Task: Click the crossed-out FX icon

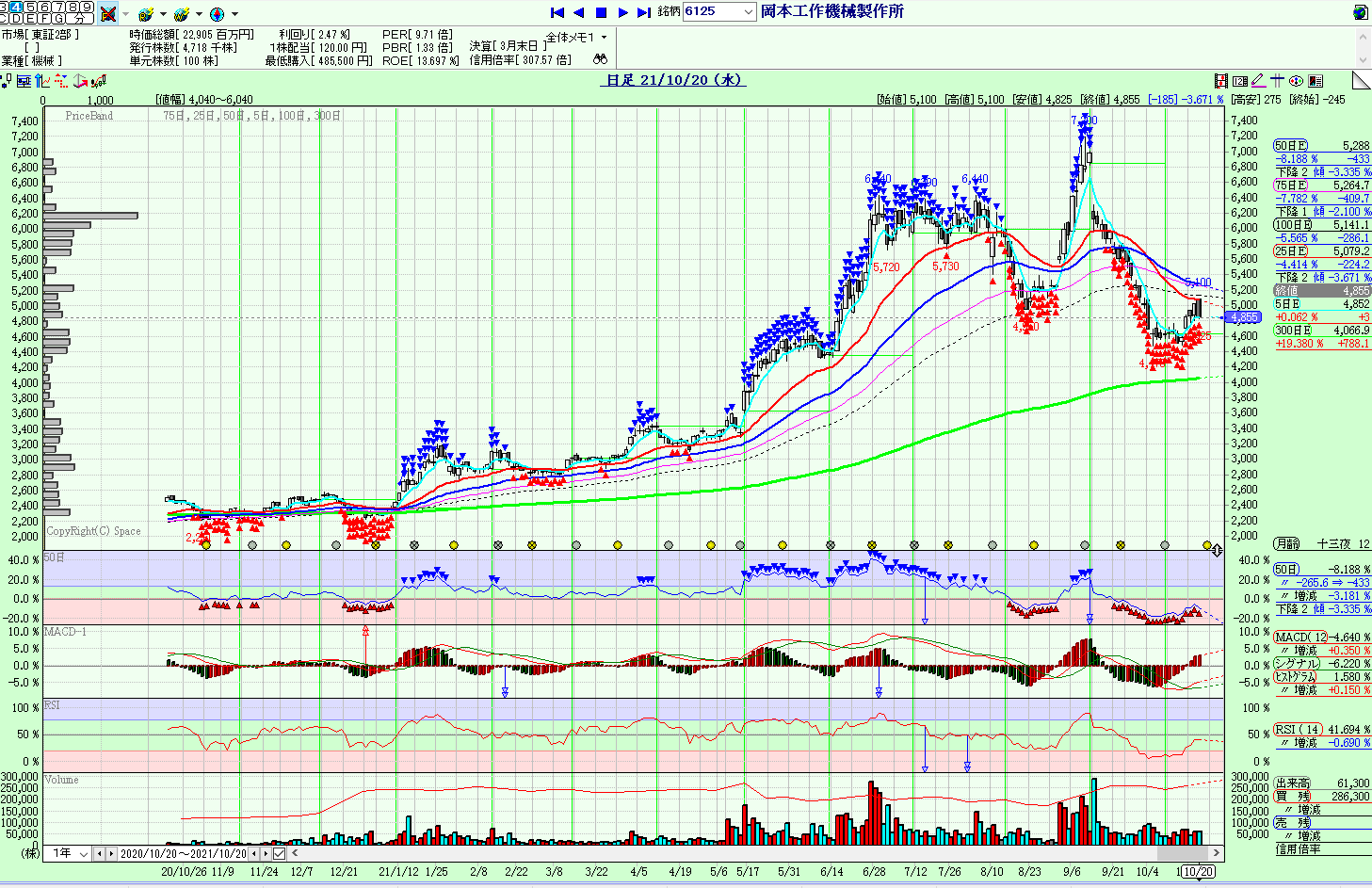Action: tap(108, 13)
